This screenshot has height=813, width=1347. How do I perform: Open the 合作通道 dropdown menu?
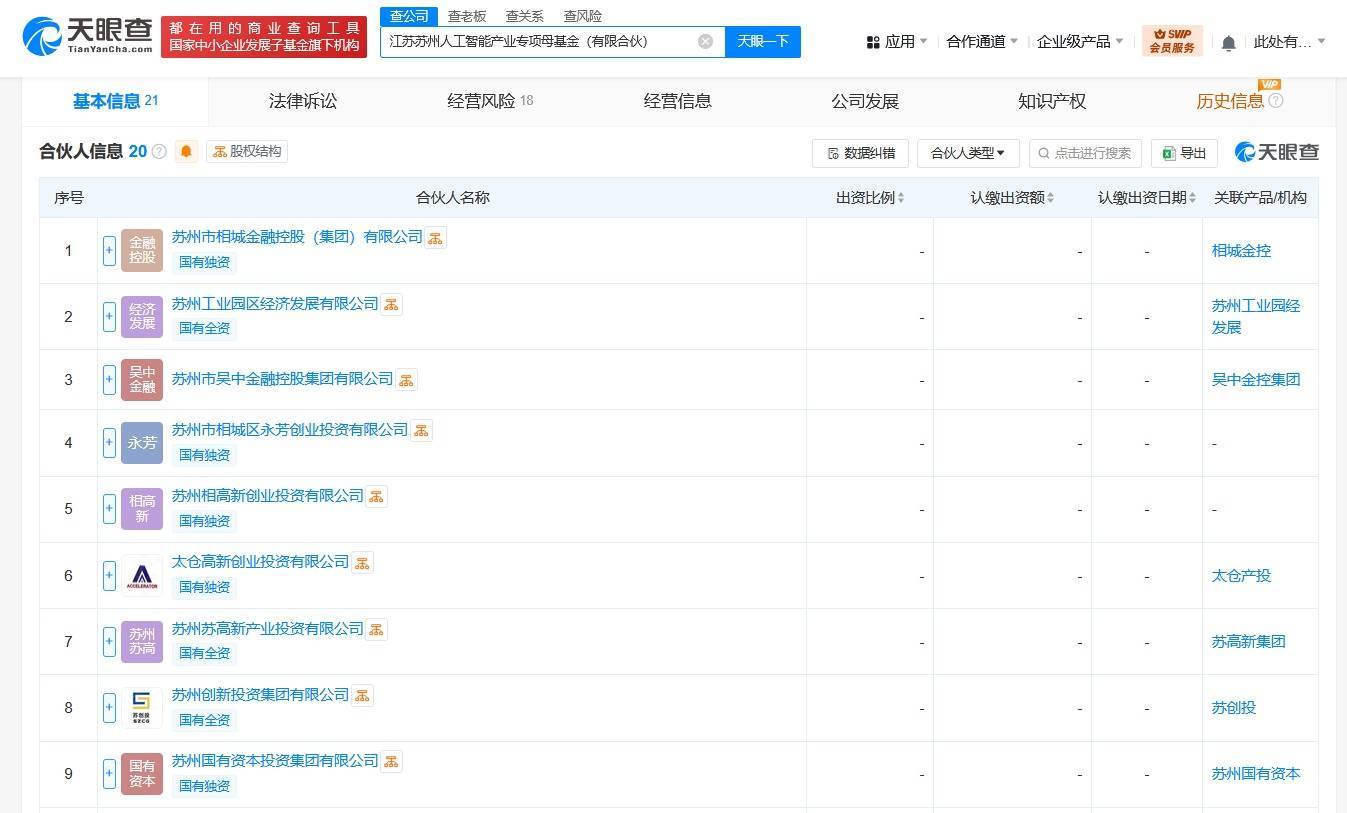click(982, 42)
